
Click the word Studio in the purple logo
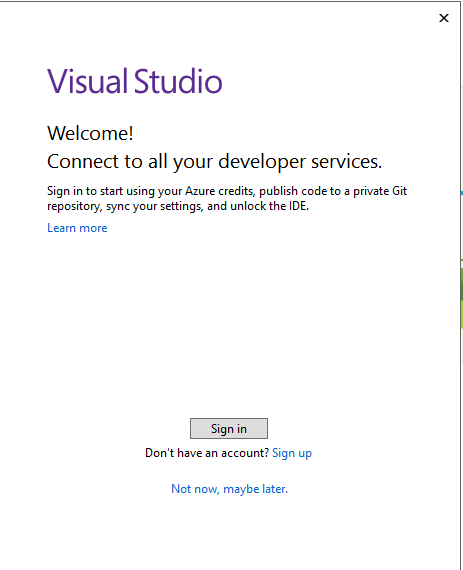point(178,81)
